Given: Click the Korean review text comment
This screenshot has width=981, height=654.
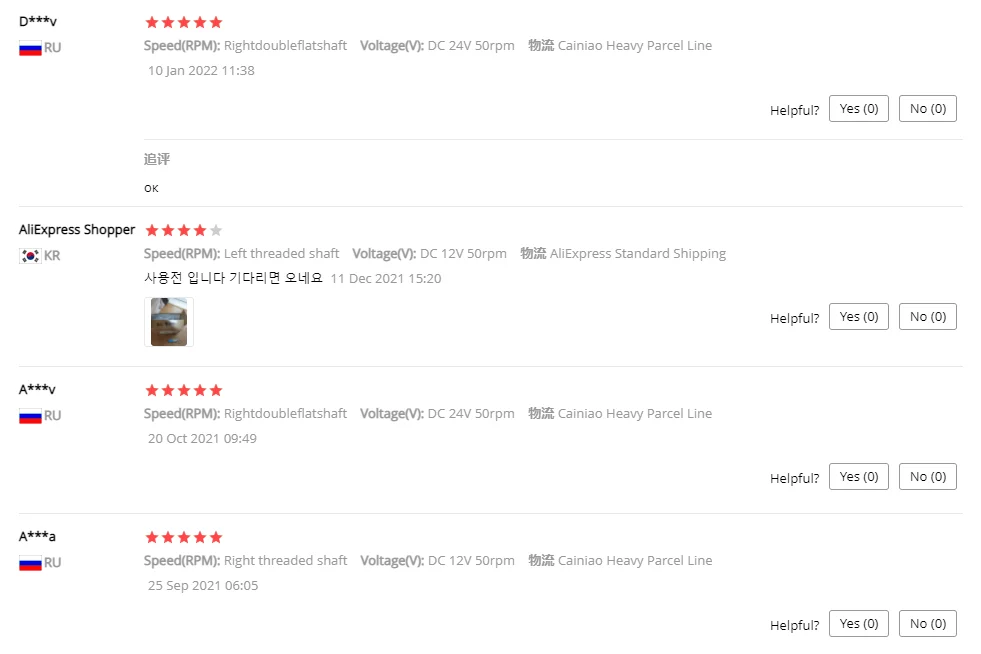Looking at the screenshot, I should click(233, 278).
